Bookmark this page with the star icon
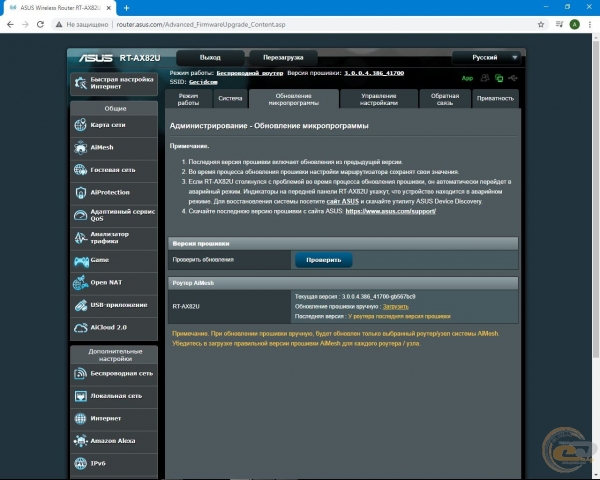Image resolution: width=600 pixels, height=480 pixels. [541, 24]
